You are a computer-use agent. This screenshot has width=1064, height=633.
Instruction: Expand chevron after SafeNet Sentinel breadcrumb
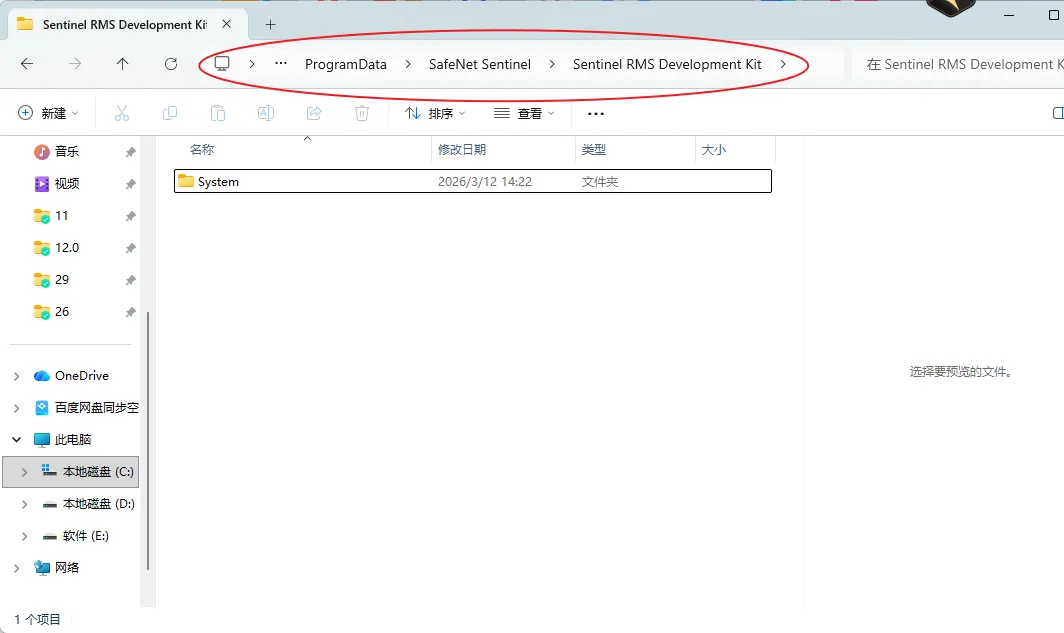[552, 64]
